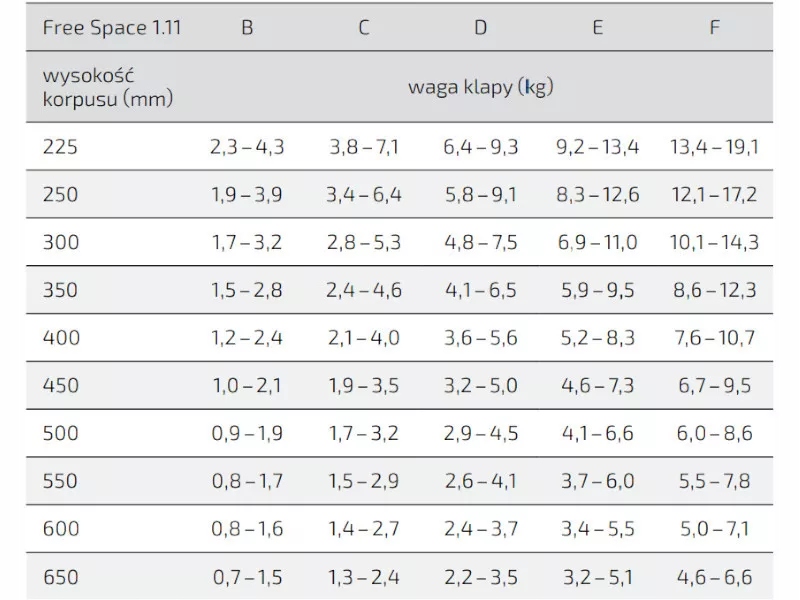
Task: Click the 'wysokość korpusu (mm)' label
Action: pos(107,86)
